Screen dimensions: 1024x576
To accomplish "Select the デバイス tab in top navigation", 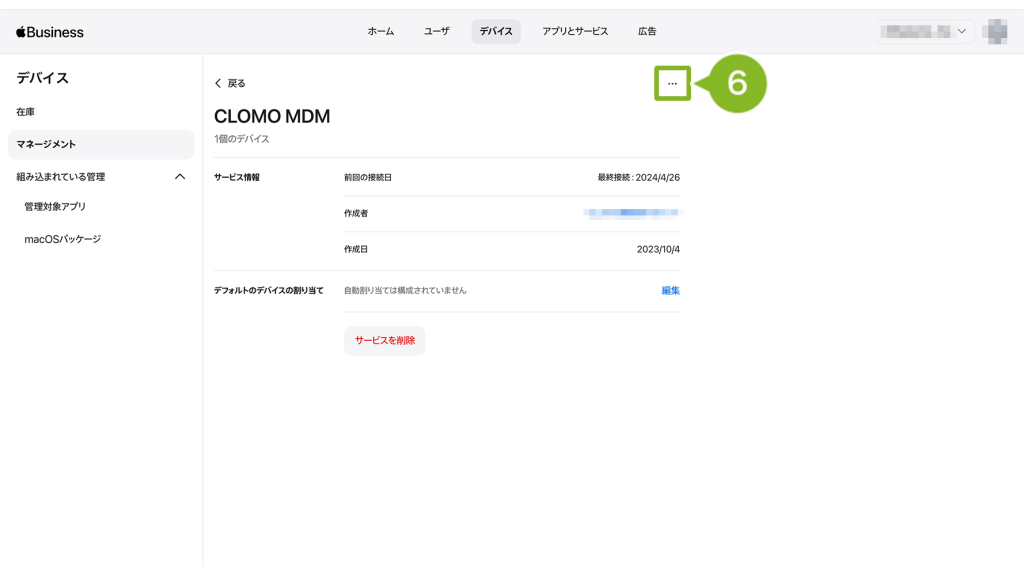I will pyautogui.click(x=496, y=32).
